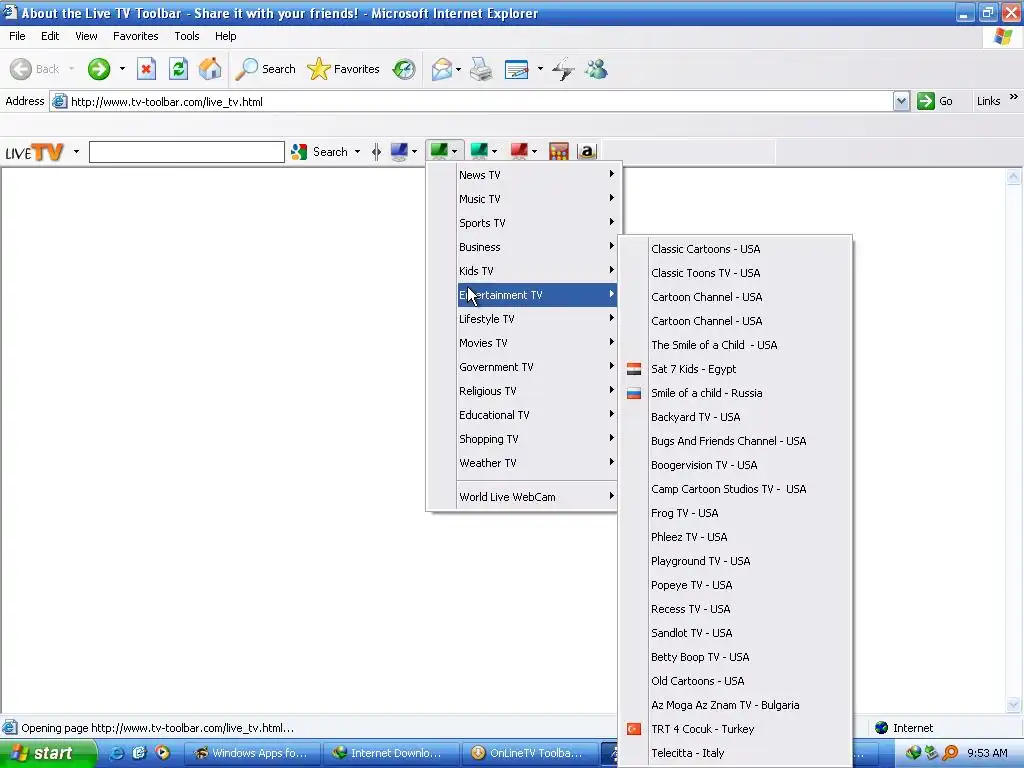
Task: Expand the Music TV submenu
Action: (537, 199)
